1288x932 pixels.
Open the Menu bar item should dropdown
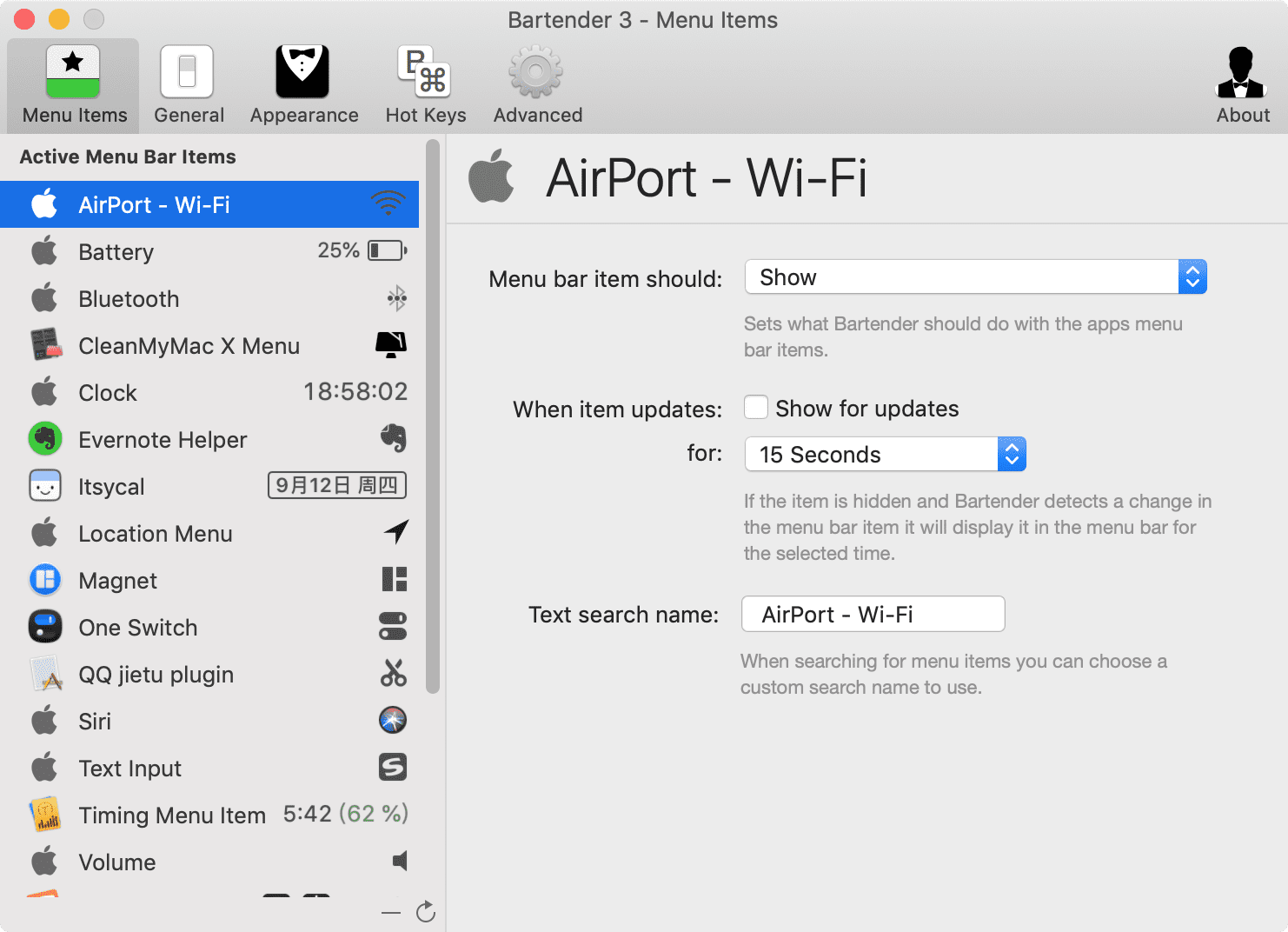976,277
